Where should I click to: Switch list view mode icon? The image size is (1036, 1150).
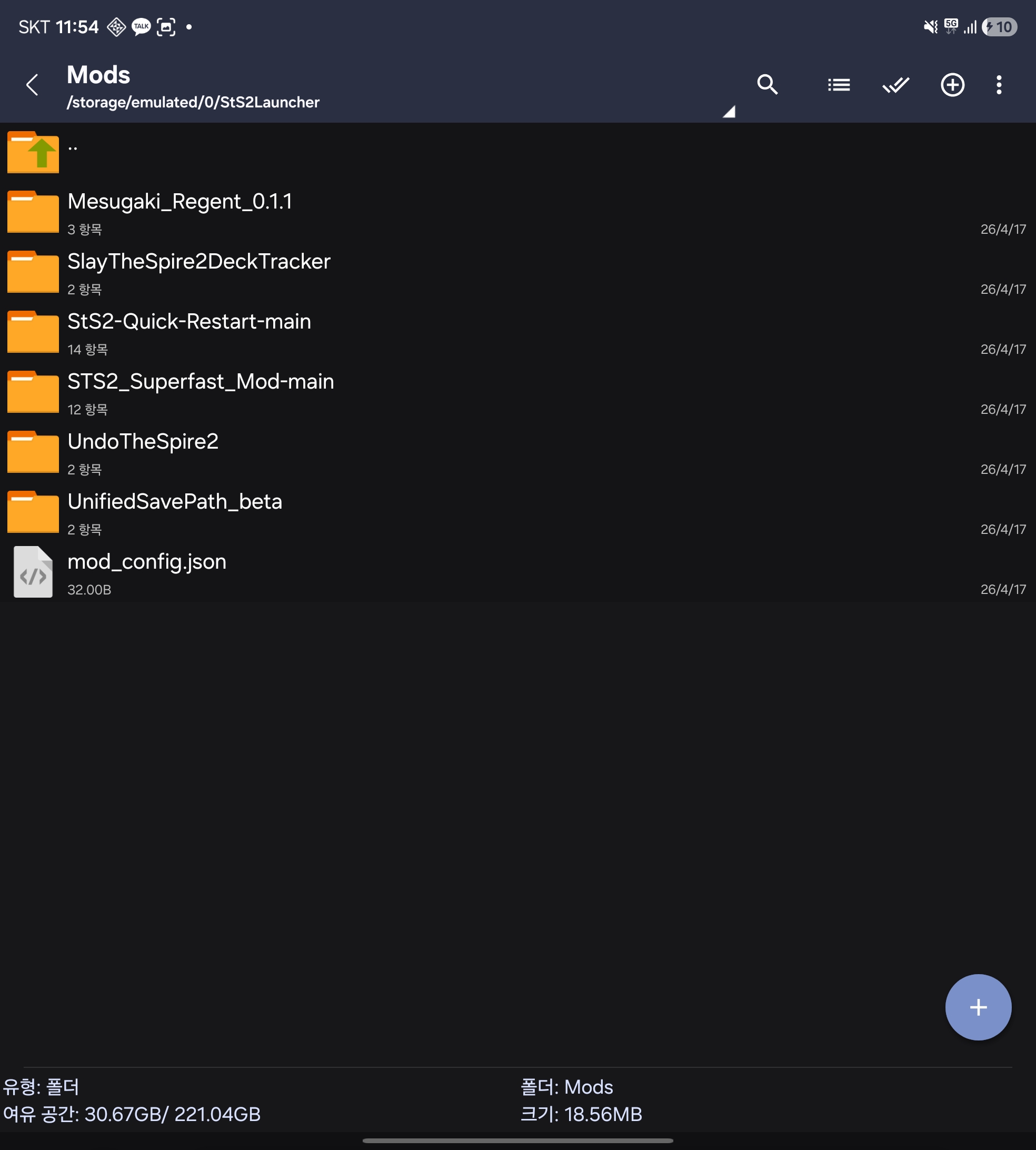coord(839,85)
